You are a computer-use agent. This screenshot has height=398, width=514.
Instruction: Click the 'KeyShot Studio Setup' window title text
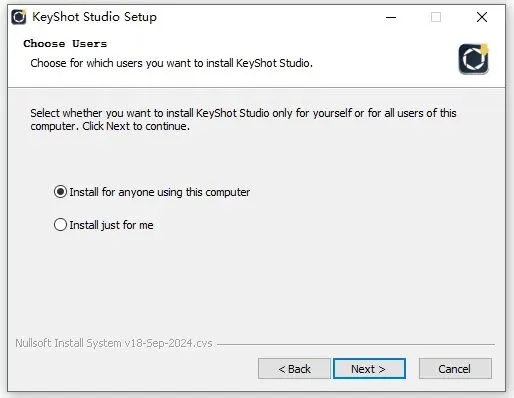coord(94,17)
